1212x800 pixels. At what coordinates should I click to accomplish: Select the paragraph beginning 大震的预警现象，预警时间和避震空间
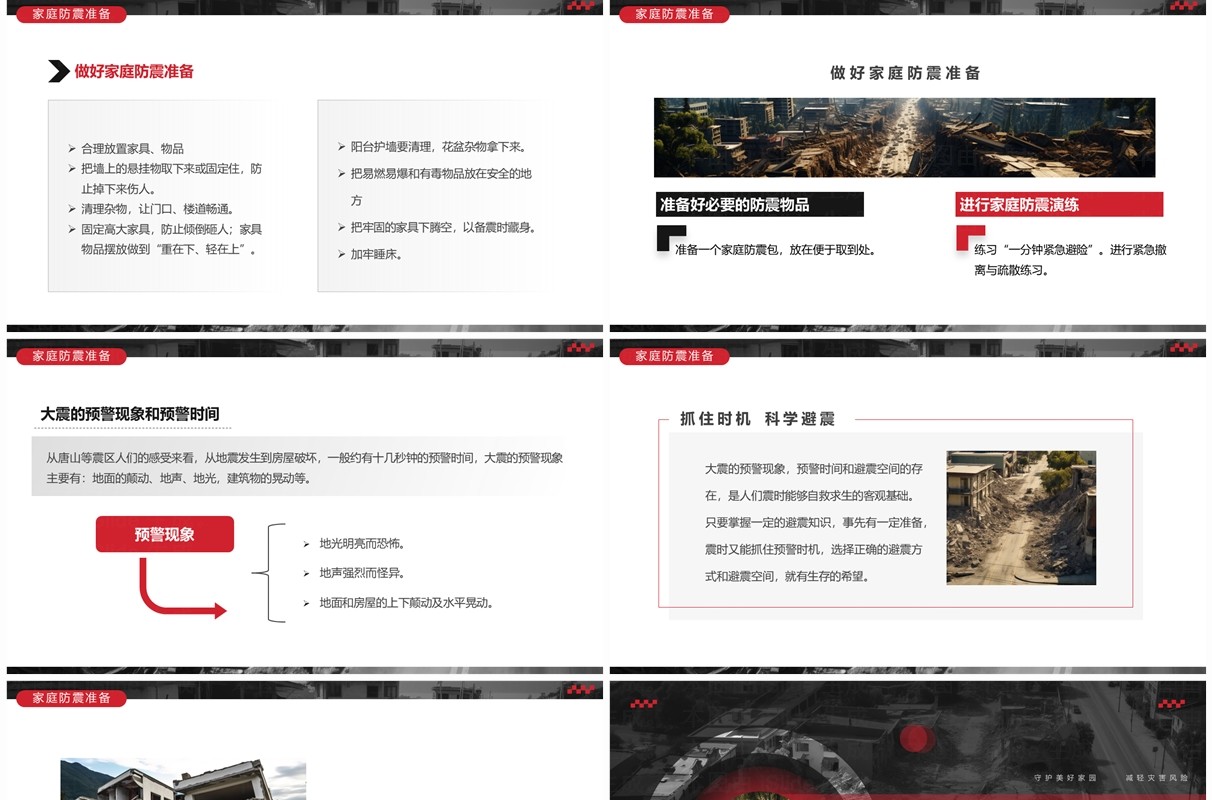[x=815, y=522]
